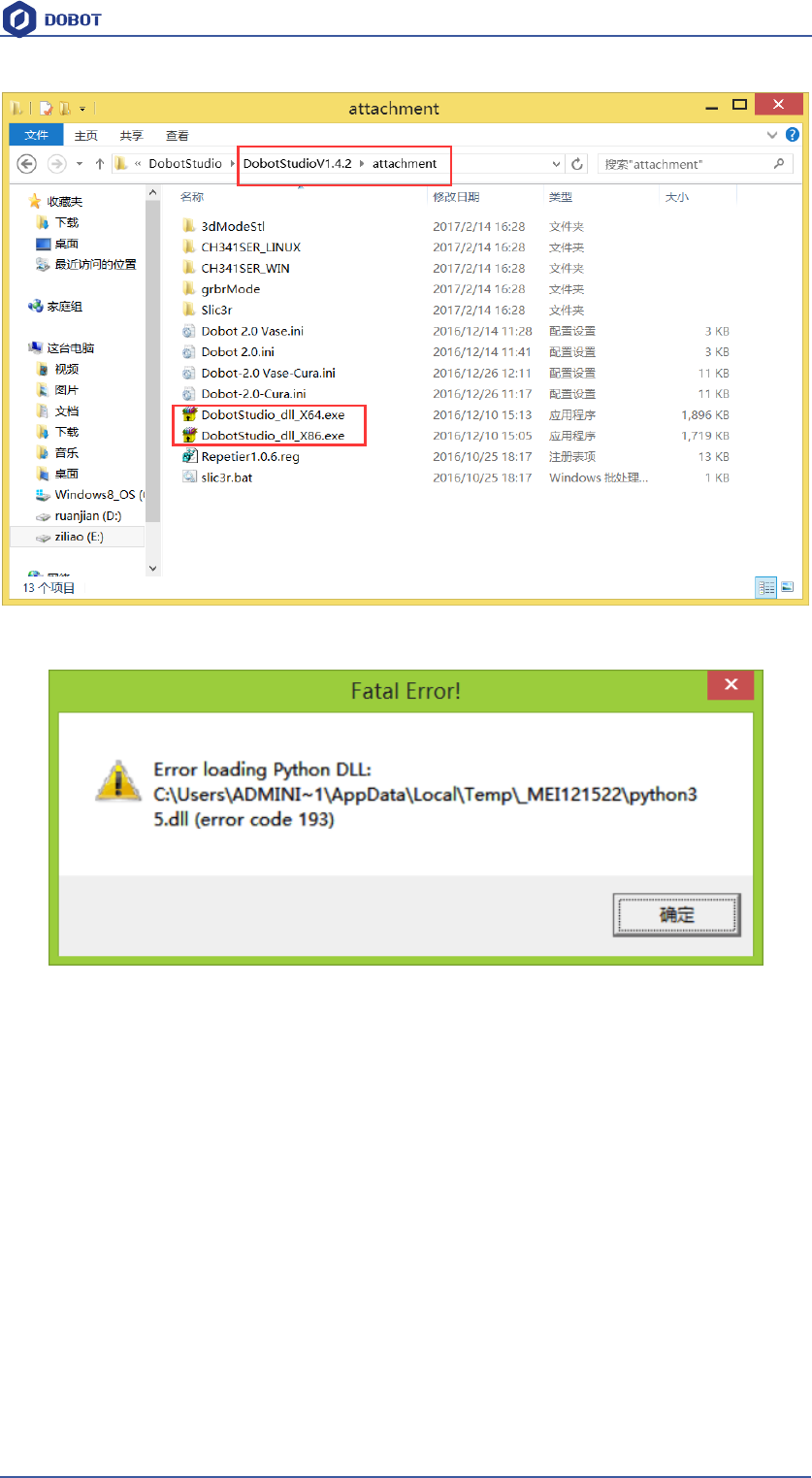Click the Back navigation arrow

(27, 164)
